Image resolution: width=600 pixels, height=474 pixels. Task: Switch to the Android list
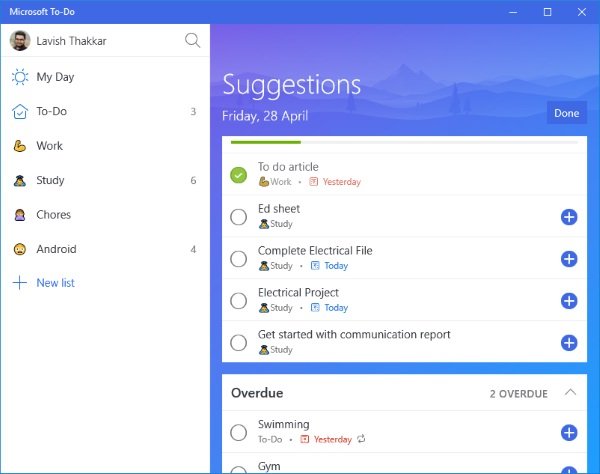[105, 249]
